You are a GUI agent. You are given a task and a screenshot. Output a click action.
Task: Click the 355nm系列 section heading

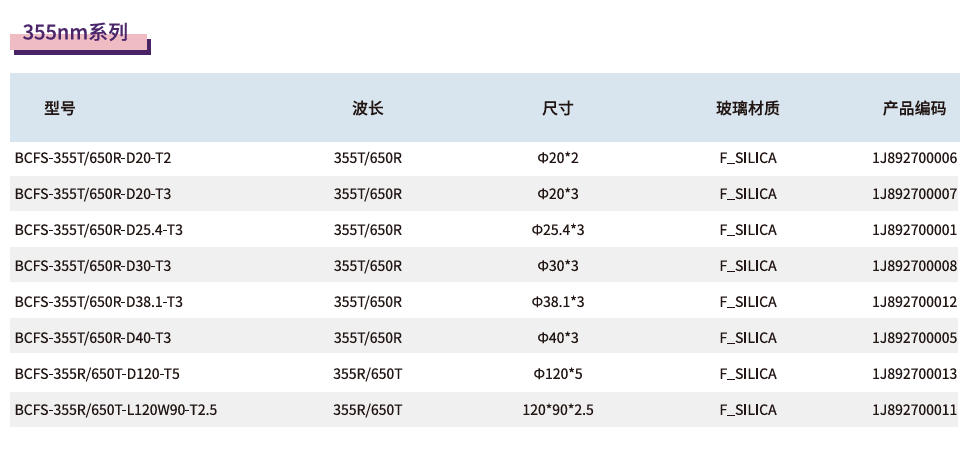75,32
